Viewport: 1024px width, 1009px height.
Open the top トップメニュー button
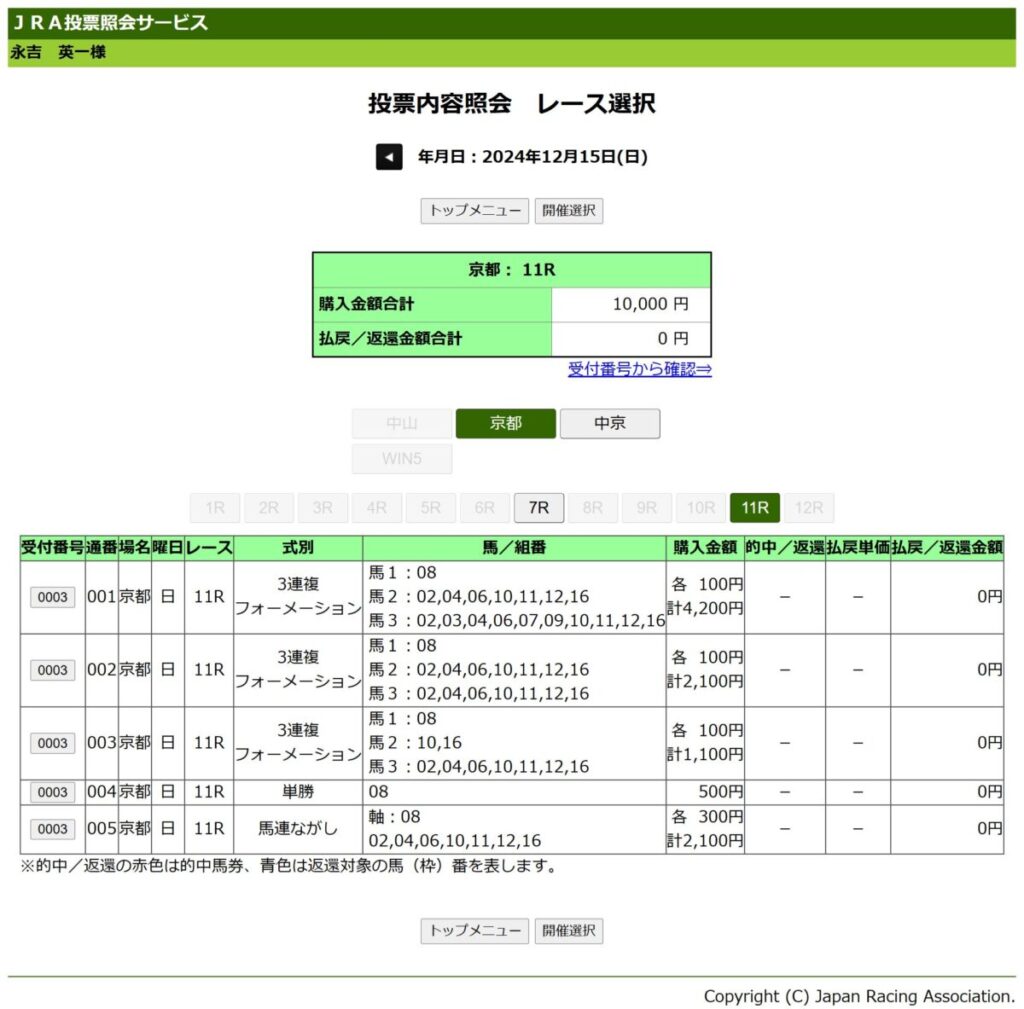click(474, 211)
